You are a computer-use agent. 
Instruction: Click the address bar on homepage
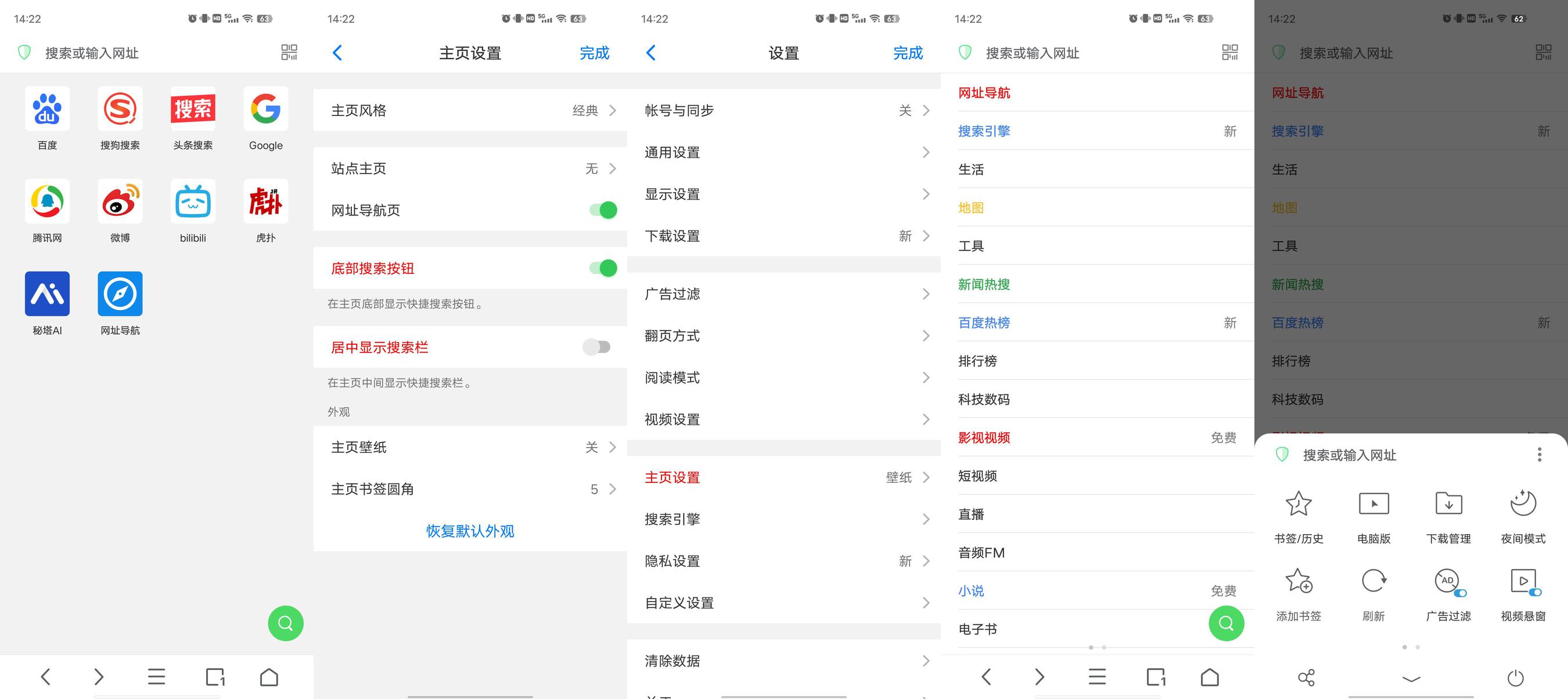156,53
